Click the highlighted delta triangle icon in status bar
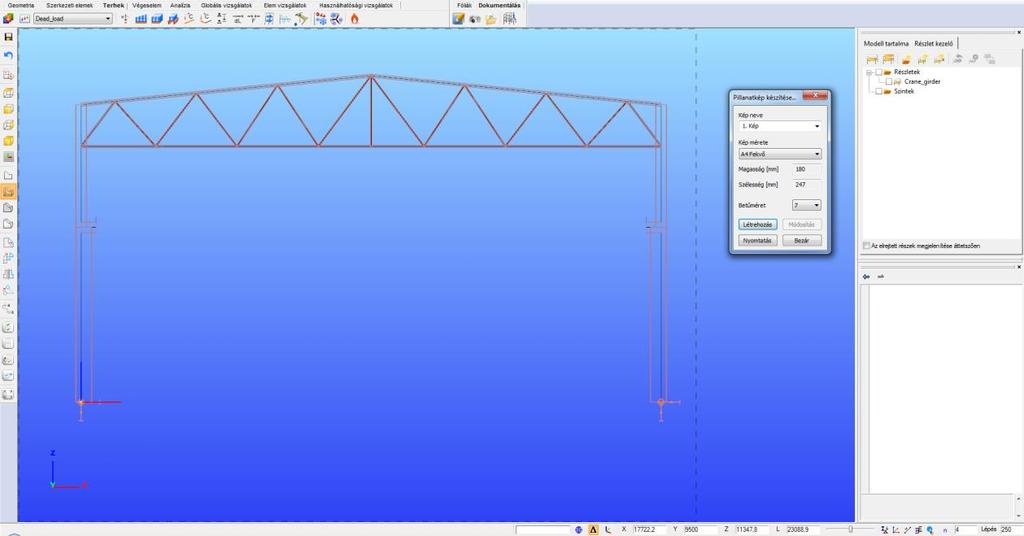The width and height of the screenshot is (1024, 536). pyautogui.click(x=594, y=529)
